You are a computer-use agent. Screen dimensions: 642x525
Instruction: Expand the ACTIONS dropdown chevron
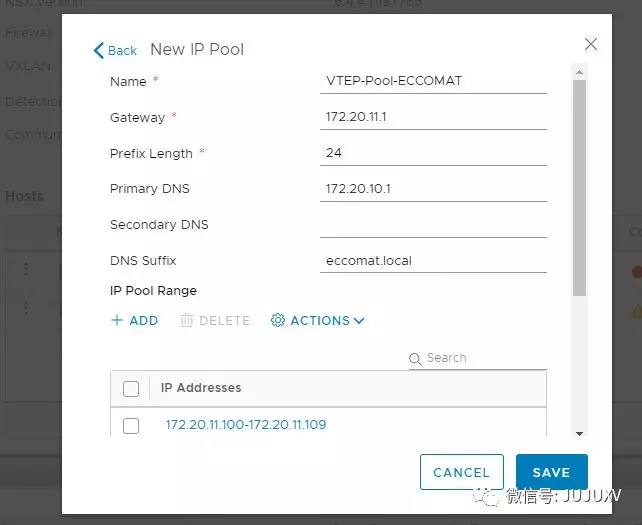click(x=359, y=321)
